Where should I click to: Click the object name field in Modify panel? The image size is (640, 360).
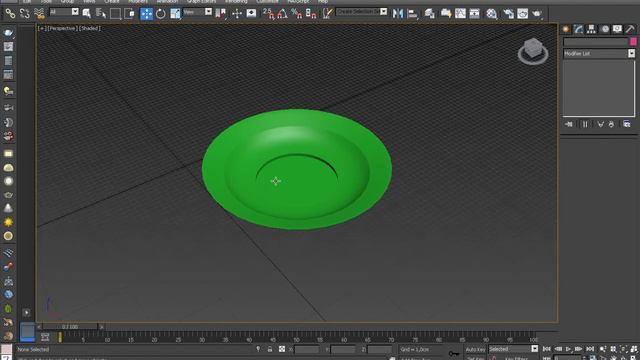pyautogui.click(x=596, y=42)
